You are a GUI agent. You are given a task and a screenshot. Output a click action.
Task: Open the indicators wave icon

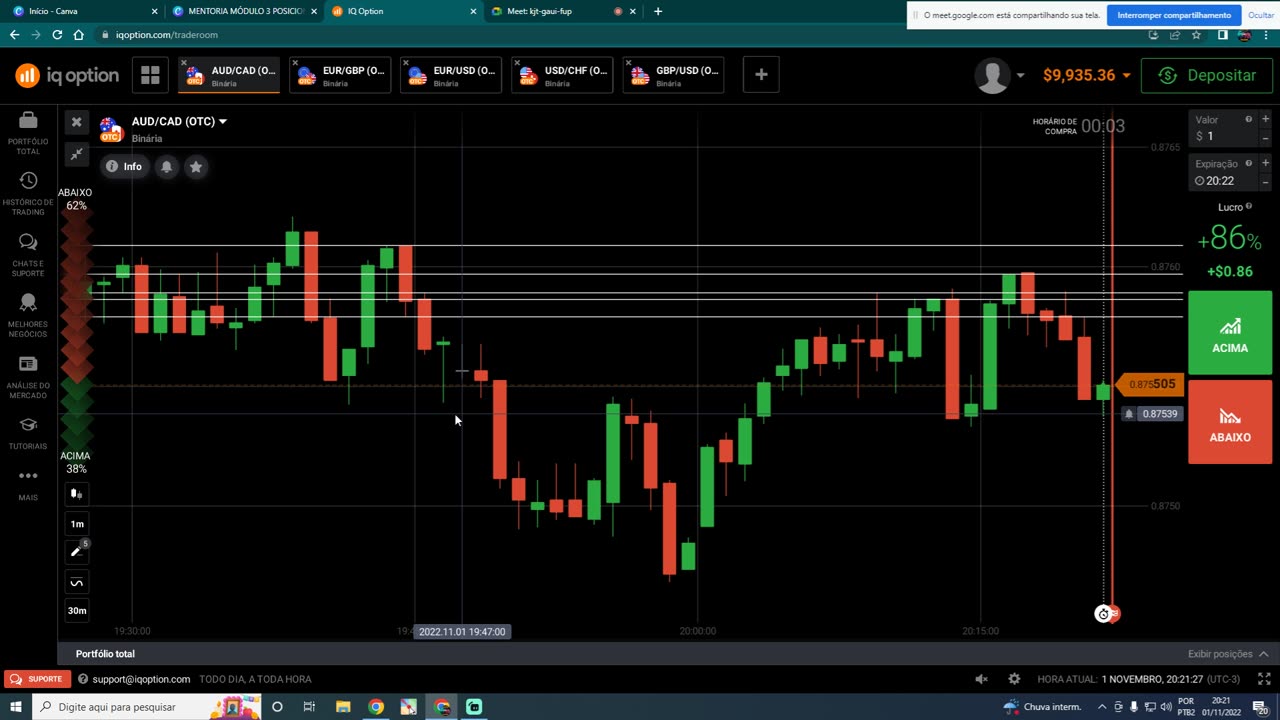77,582
